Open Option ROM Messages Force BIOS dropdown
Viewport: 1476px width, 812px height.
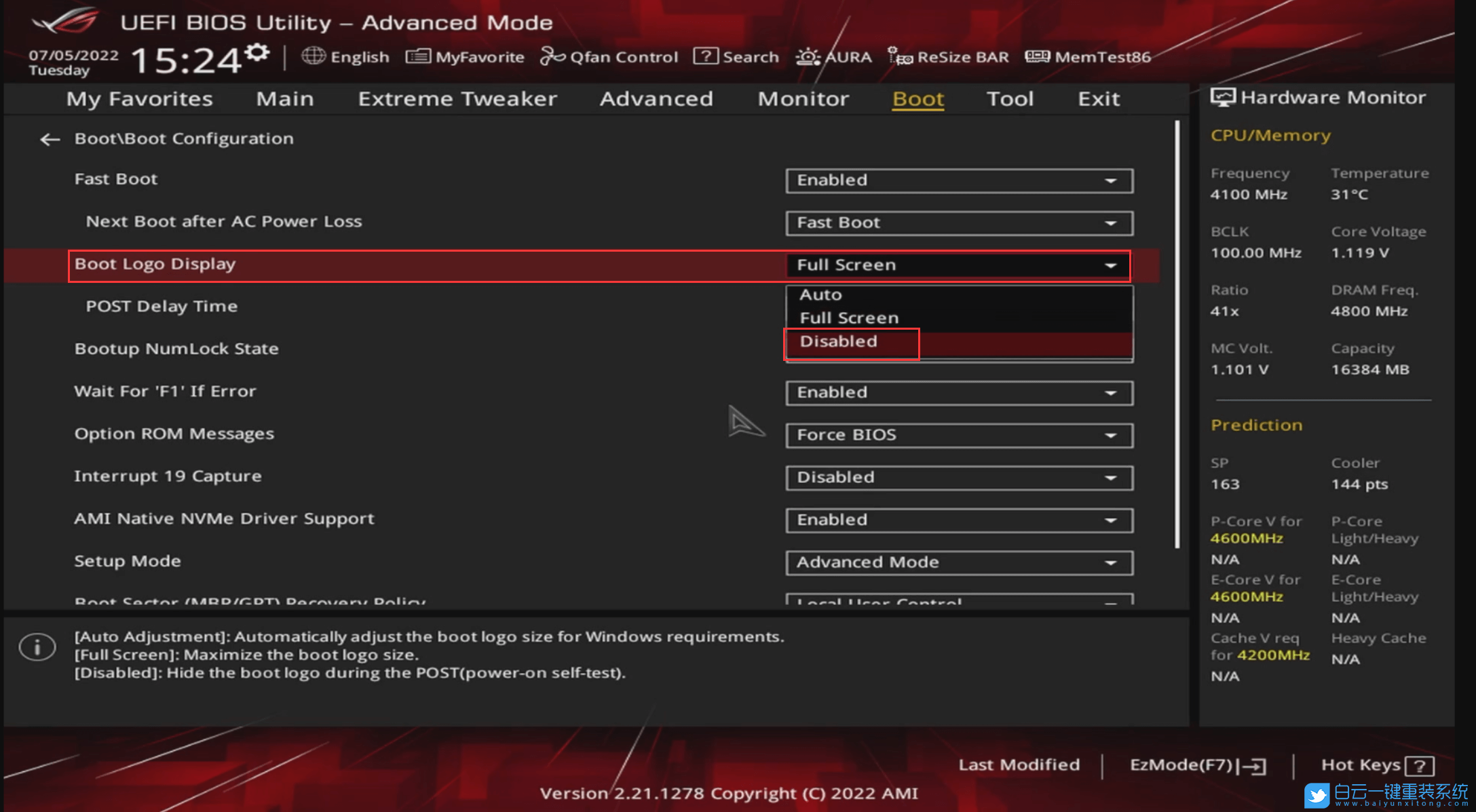pyautogui.click(x=959, y=436)
